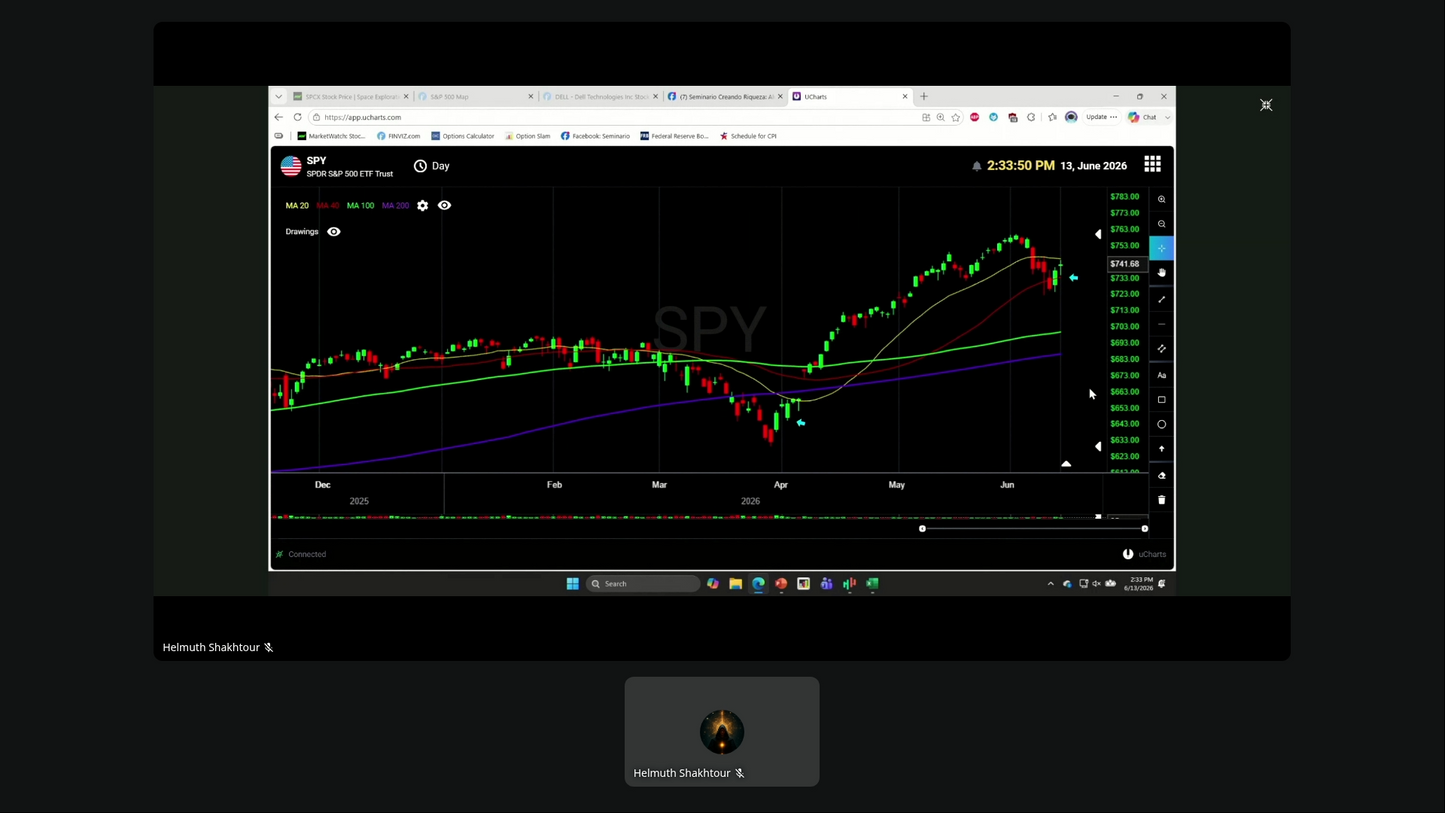
Task: Click the up triangle above time axis
Action: coord(1066,464)
